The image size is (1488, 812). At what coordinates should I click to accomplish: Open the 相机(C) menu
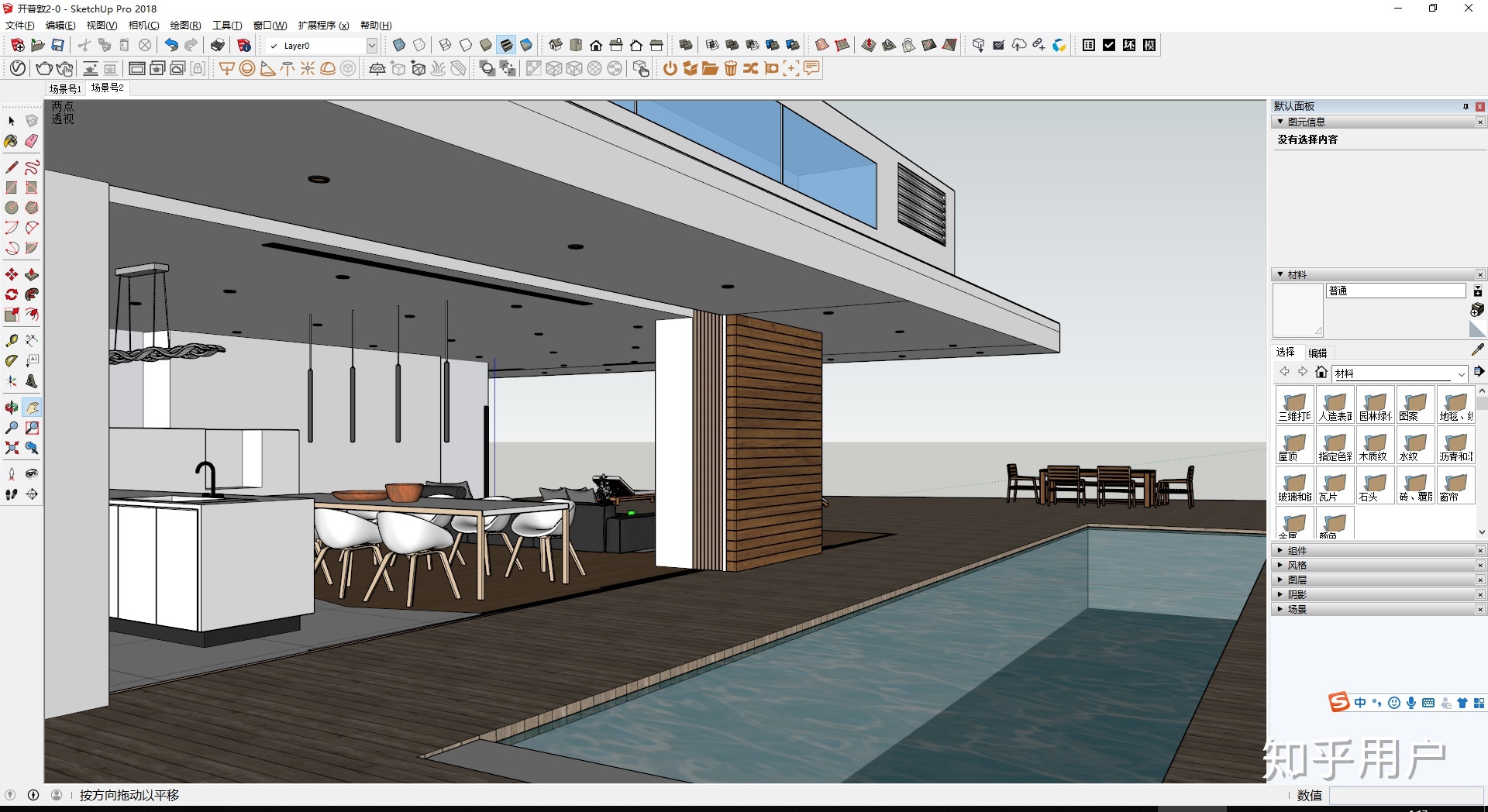click(x=143, y=26)
